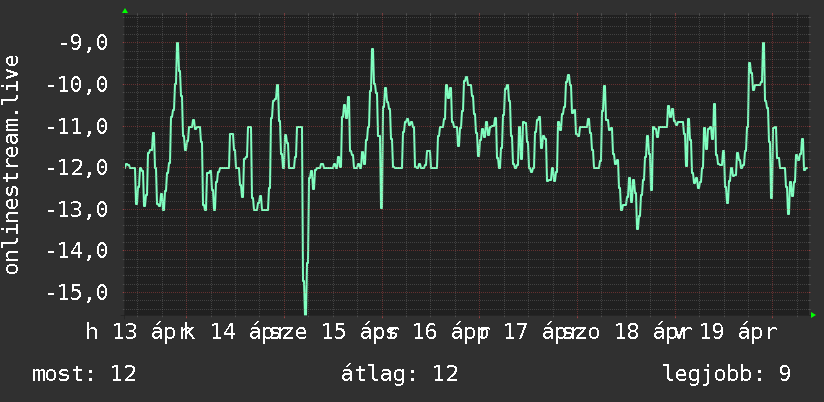Click the green arrow ending the x-axis
Viewport: 824px width, 402px height.
coord(813,315)
